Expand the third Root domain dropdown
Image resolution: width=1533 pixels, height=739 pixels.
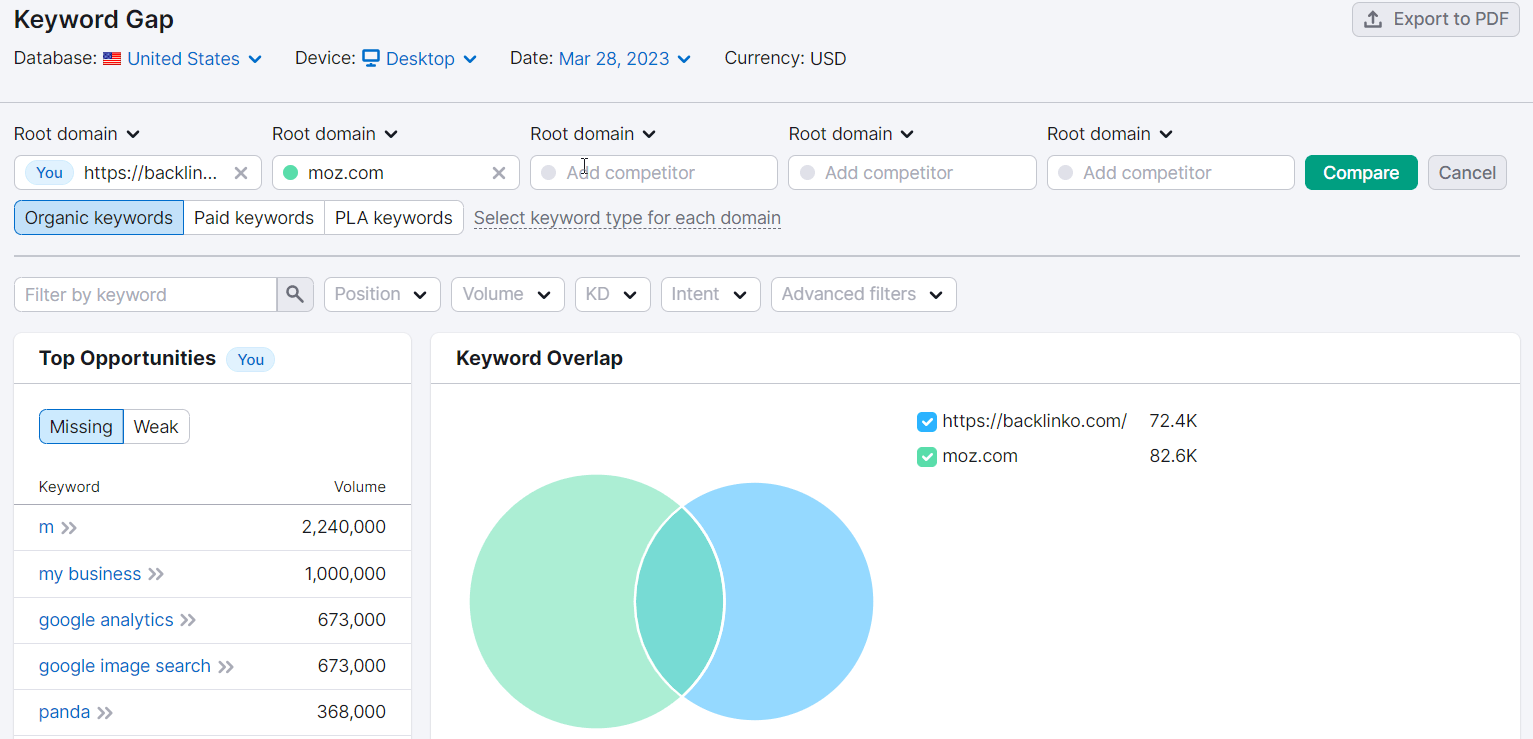point(593,134)
